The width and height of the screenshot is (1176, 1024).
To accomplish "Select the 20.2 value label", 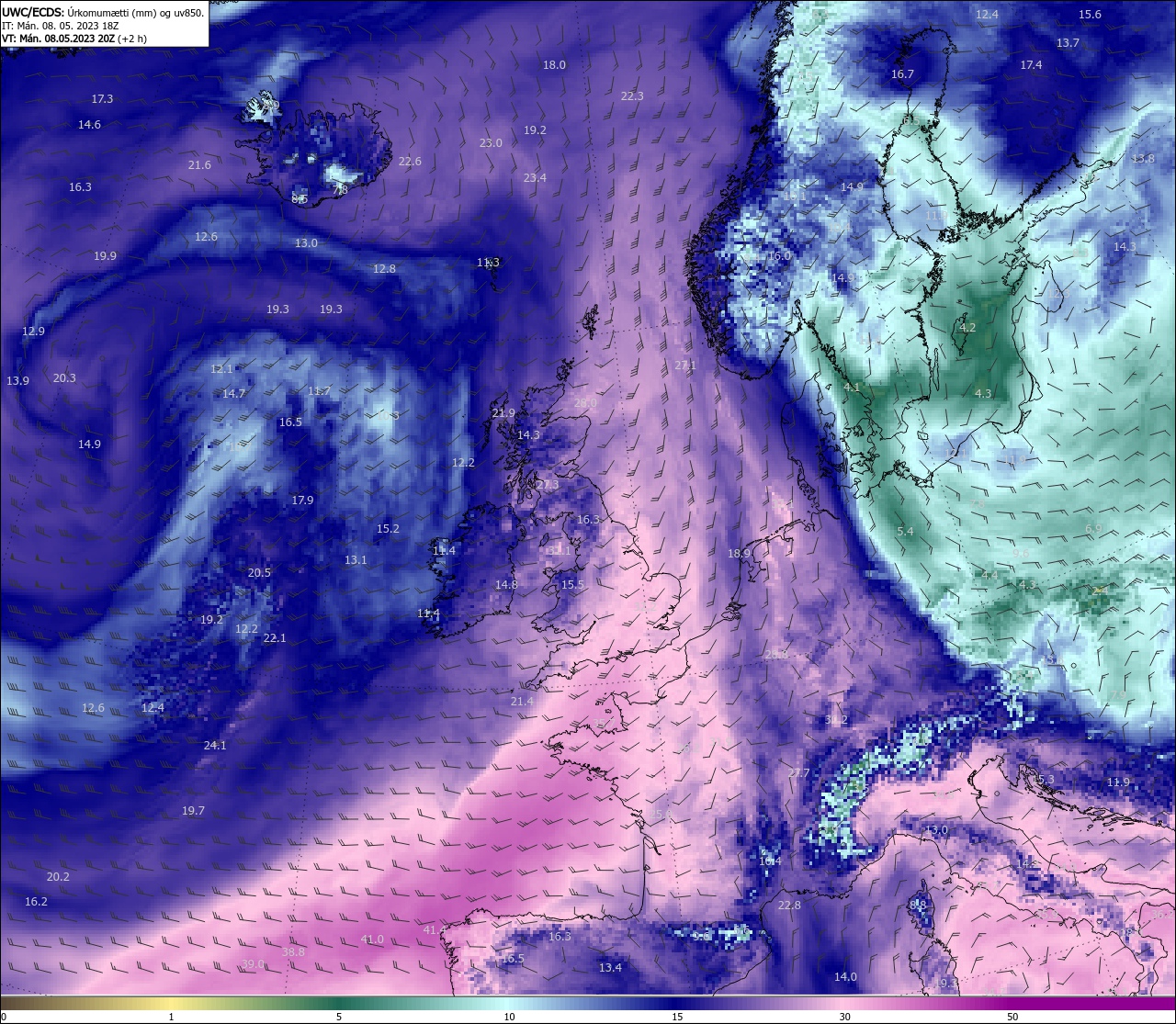I will point(58,877).
